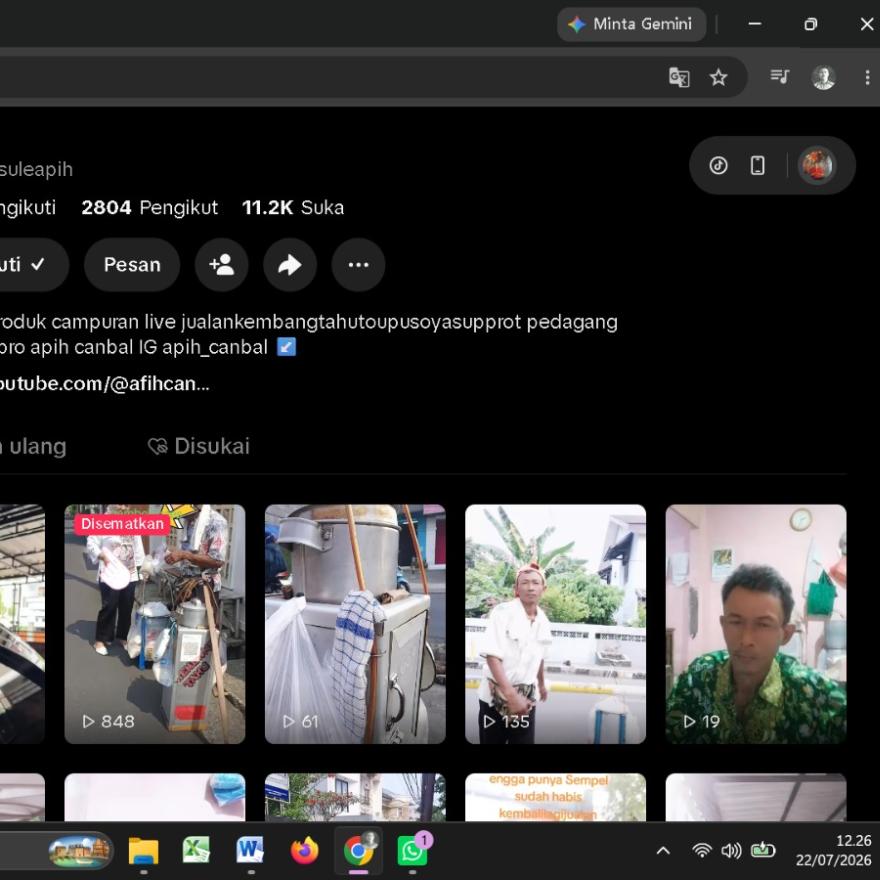Open Excel from the taskbar
Viewport: 880px width, 880px height.
point(196,851)
